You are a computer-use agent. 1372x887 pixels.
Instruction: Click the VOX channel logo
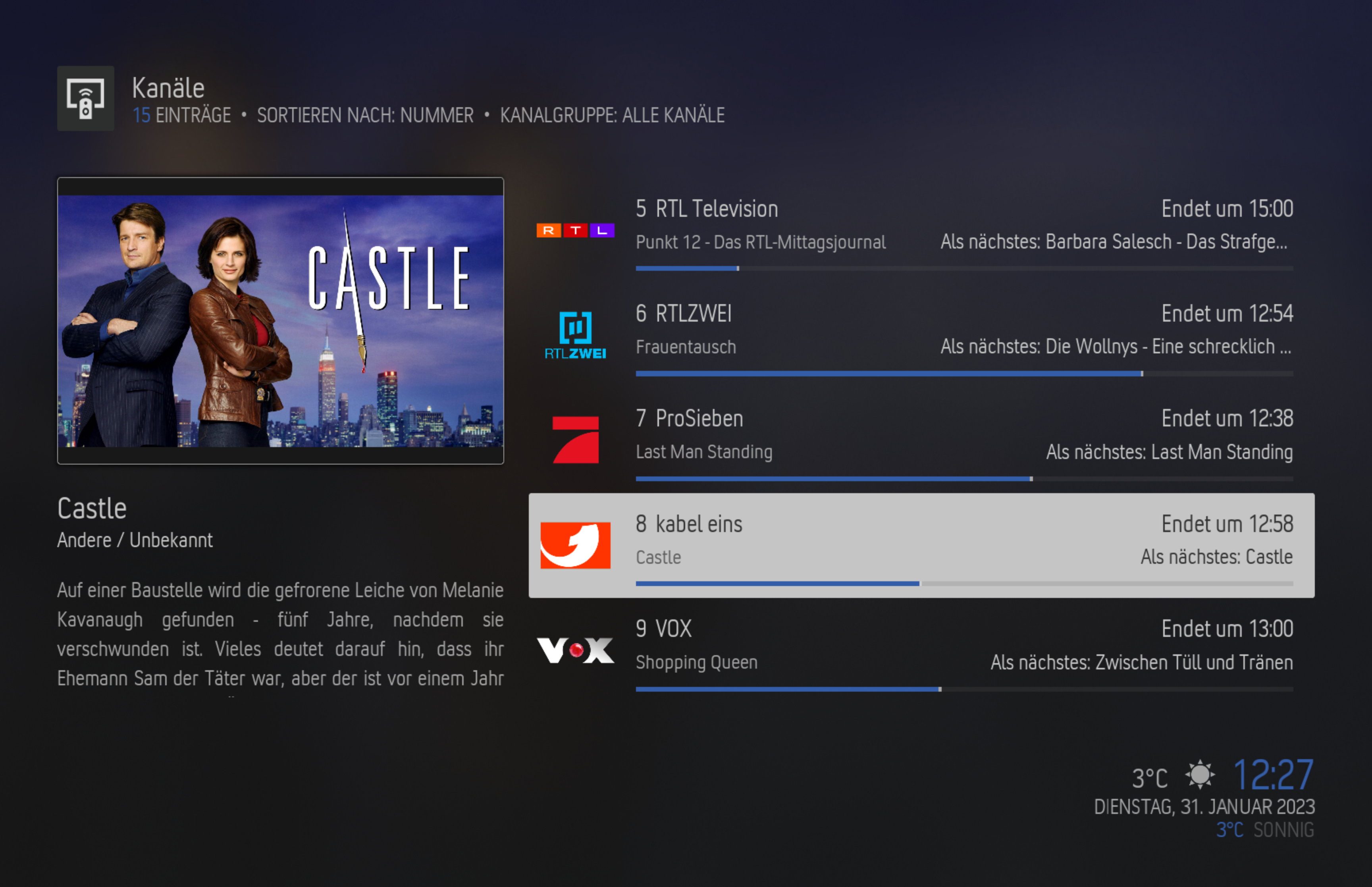click(x=575, y=650)
